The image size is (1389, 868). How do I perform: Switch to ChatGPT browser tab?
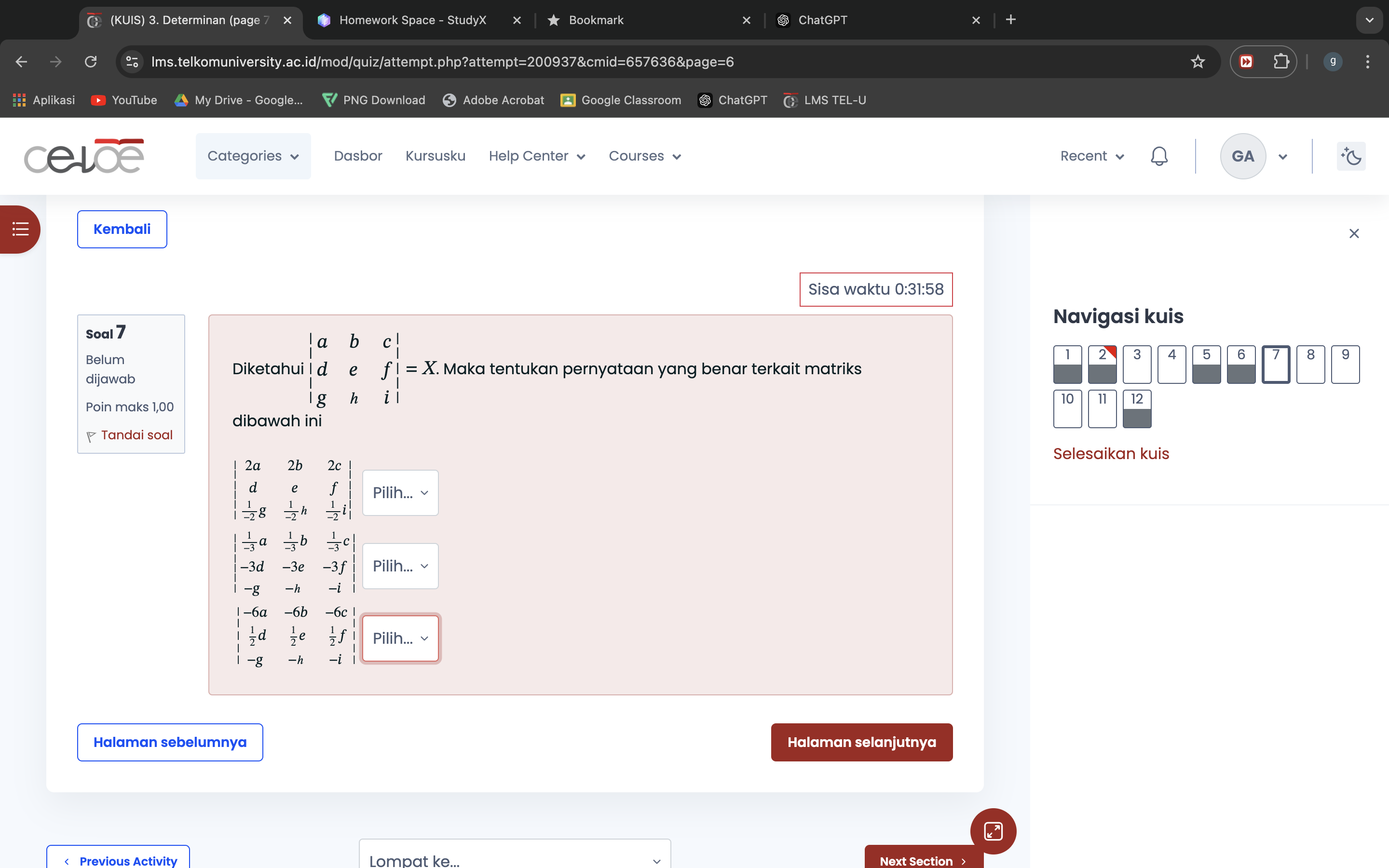(822, 20)
